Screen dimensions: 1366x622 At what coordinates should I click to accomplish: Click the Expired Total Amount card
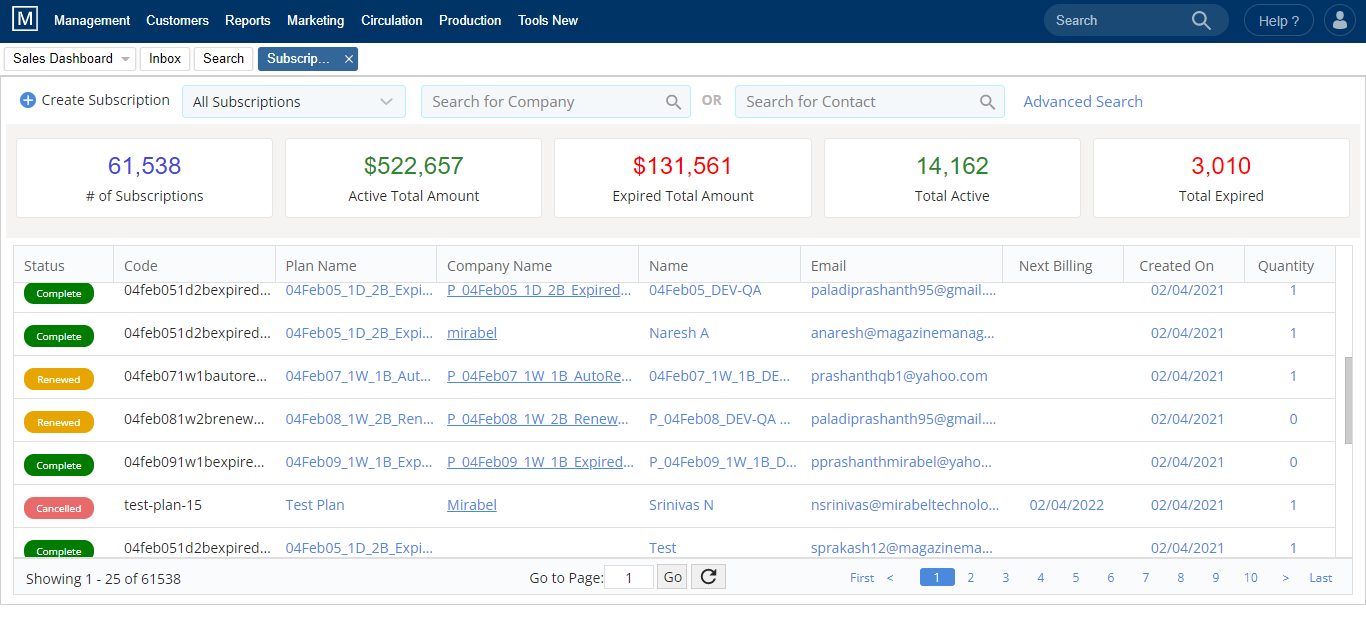(x=683, y=178)
